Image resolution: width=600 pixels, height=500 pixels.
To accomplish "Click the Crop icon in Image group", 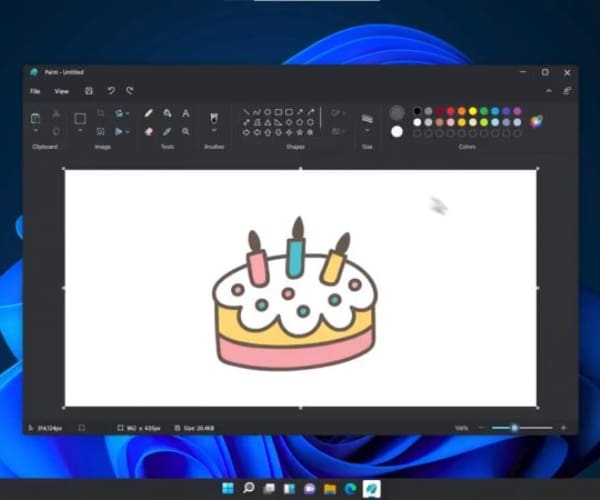I will [x=100, y=113].
